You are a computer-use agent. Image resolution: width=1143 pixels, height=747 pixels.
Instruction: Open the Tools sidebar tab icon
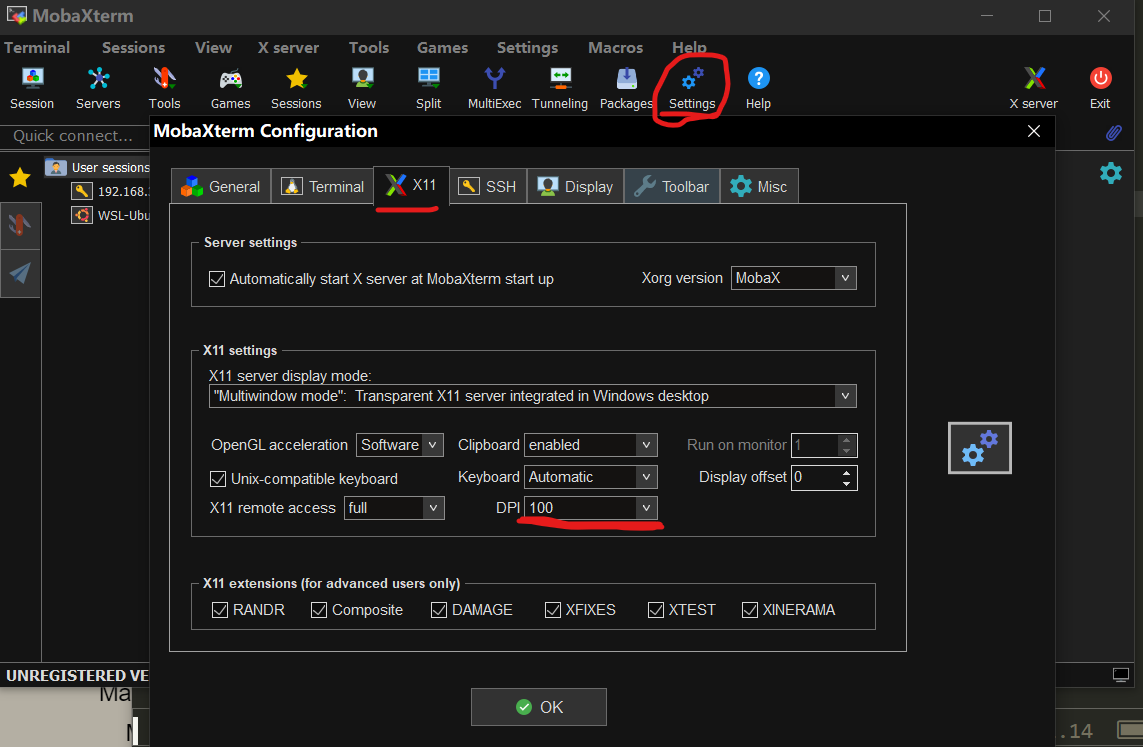point(20,224)
